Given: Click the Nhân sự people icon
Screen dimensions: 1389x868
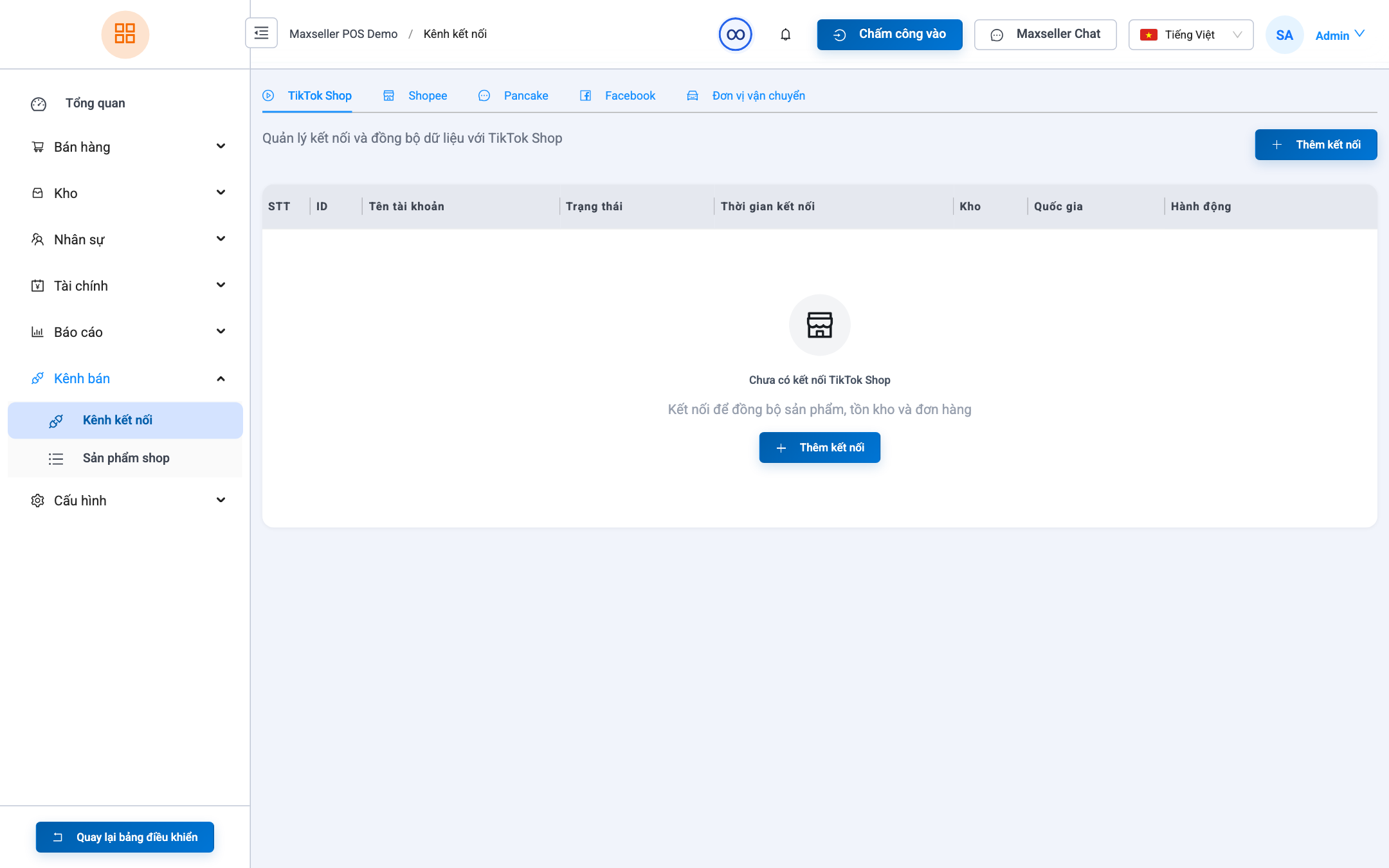Looking at the screenshot, I should coord(38,239).
